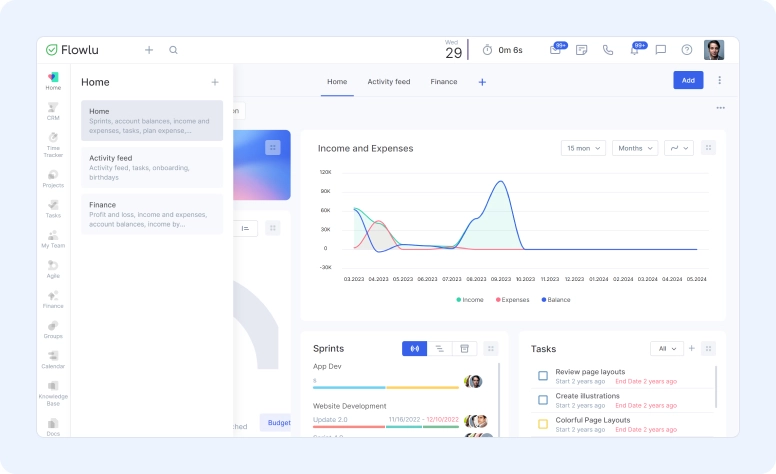Open My Team in sidebar
This screenshot has width=776, height=474.
click(x=53, y=239)
